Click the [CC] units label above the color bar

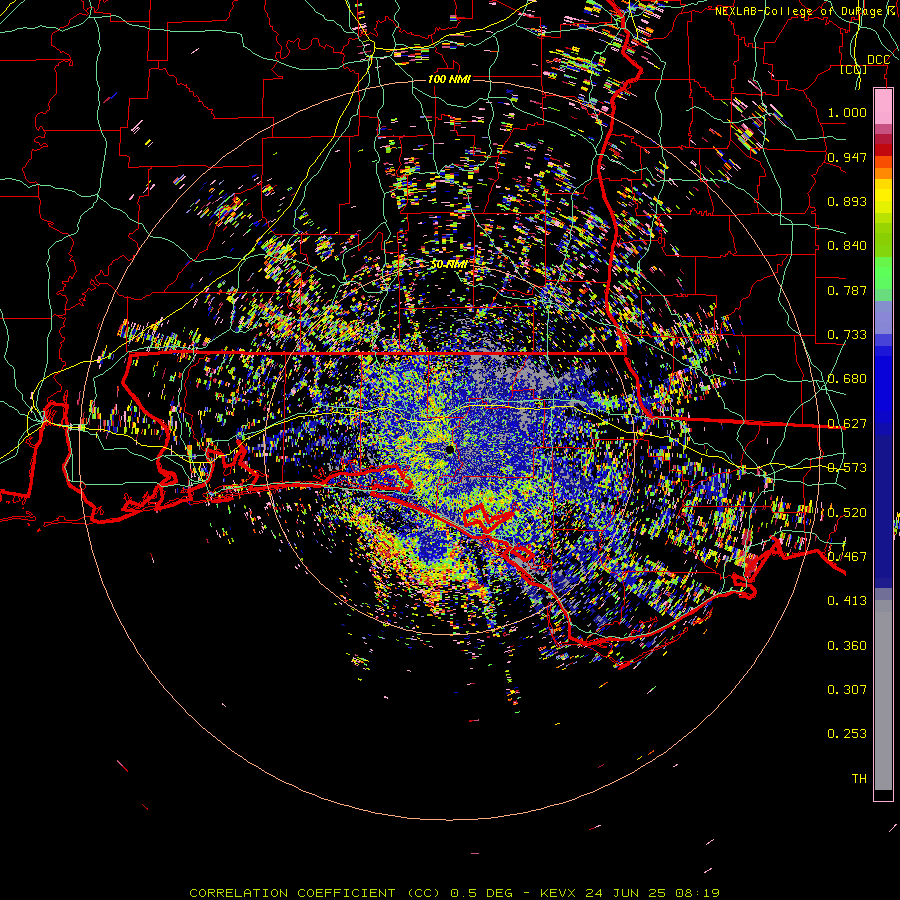853,70
